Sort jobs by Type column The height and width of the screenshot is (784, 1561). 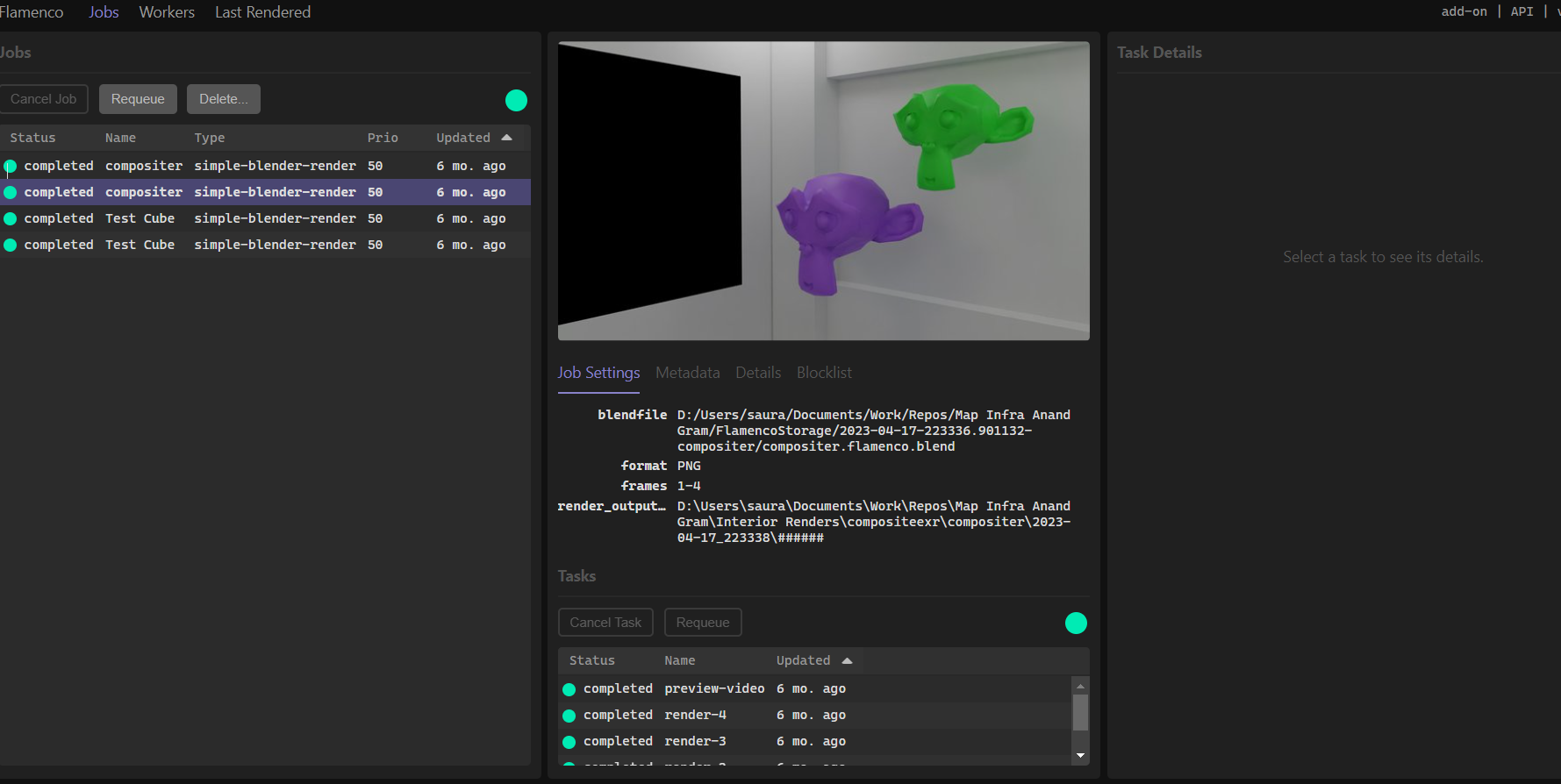210,138
